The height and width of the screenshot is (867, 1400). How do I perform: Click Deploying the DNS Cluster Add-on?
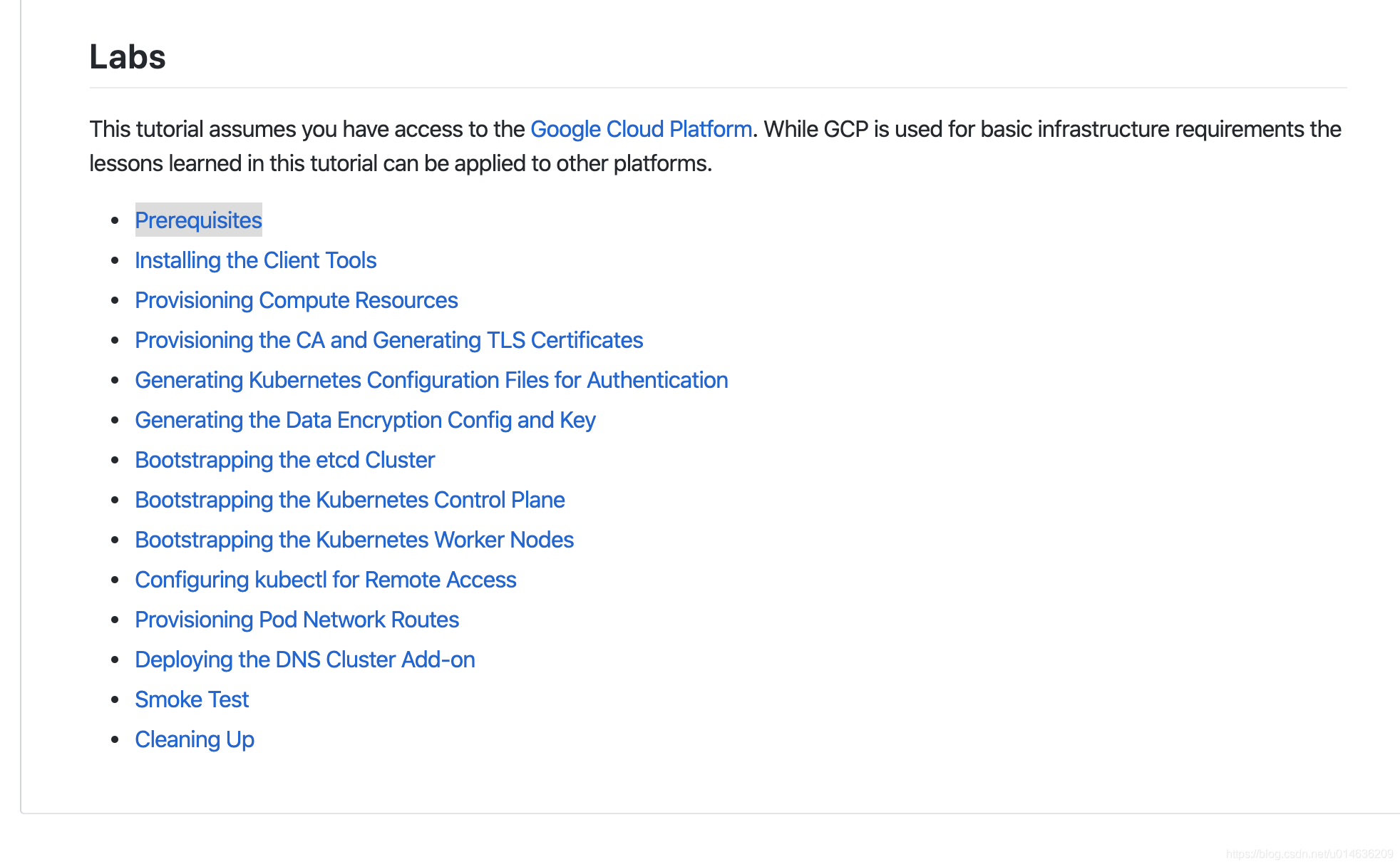(x=305, y=659)
